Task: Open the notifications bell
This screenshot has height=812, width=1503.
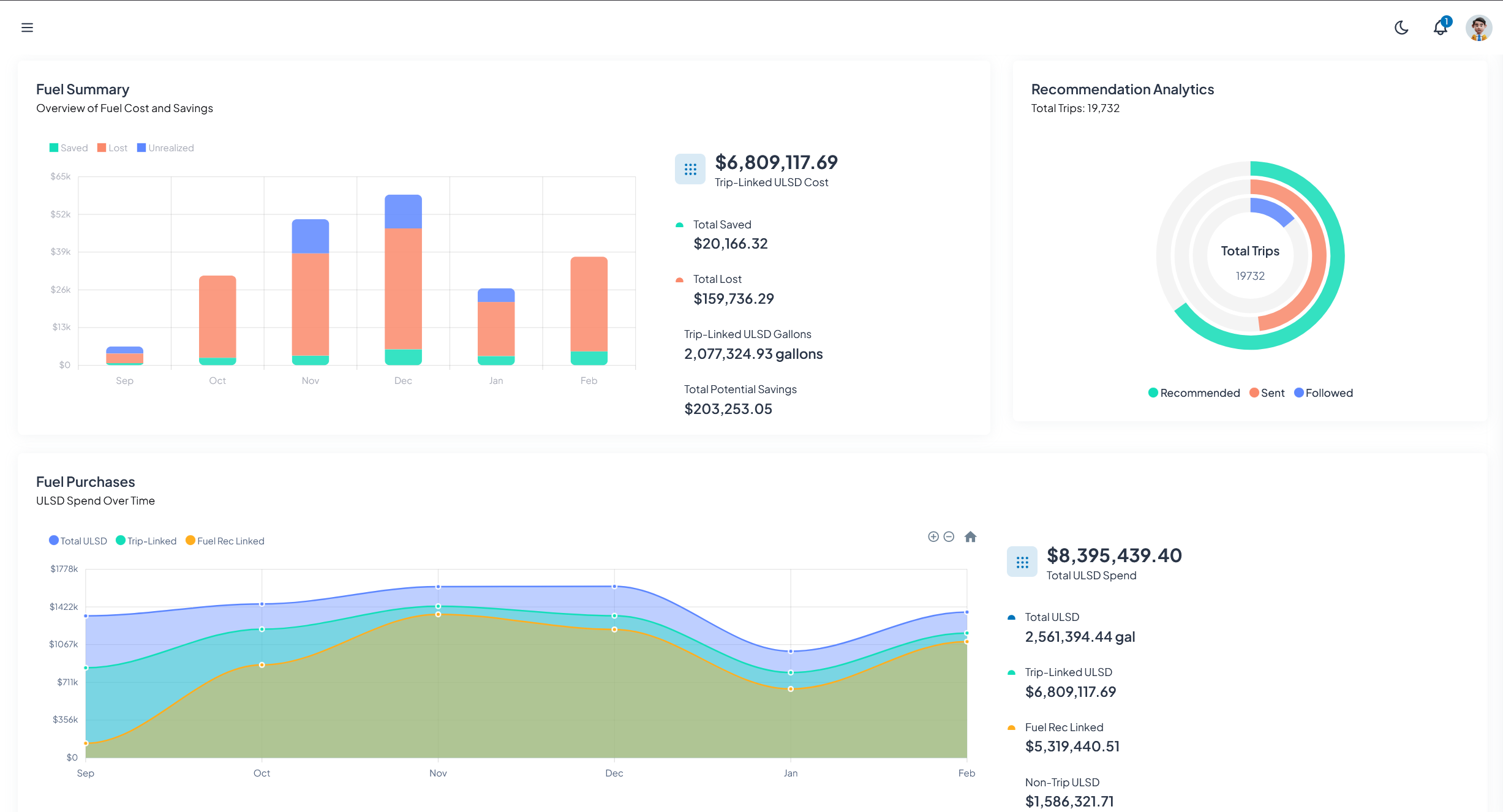Action: 1440,28
